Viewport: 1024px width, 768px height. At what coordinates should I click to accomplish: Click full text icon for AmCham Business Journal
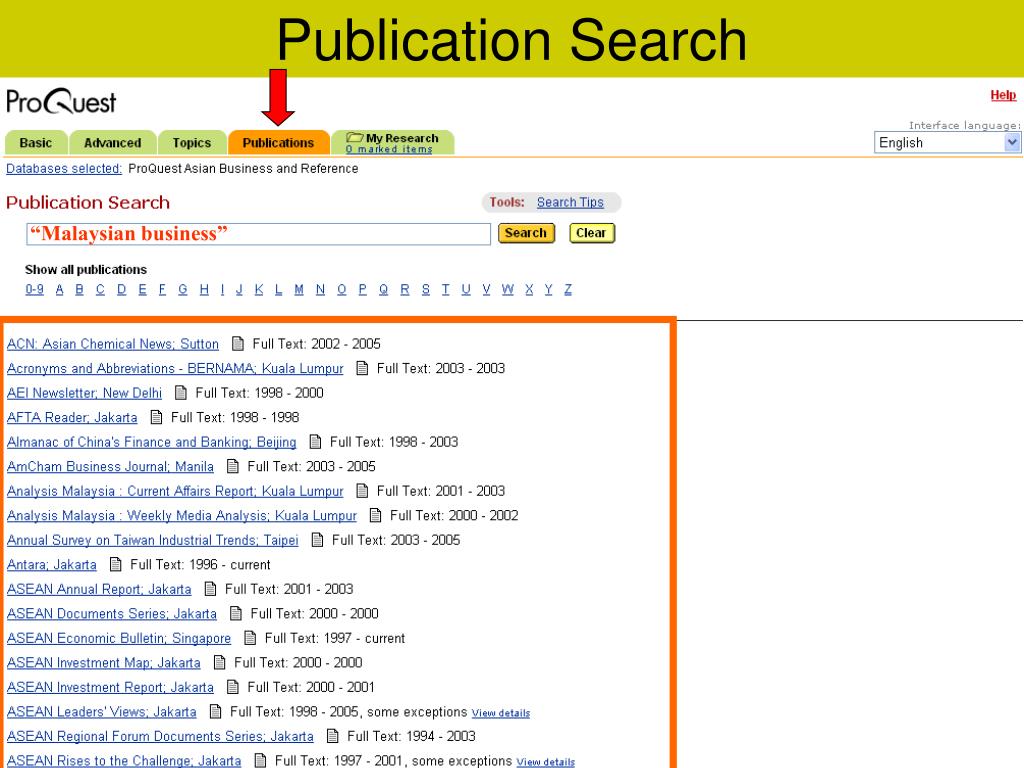coord(233,466)
